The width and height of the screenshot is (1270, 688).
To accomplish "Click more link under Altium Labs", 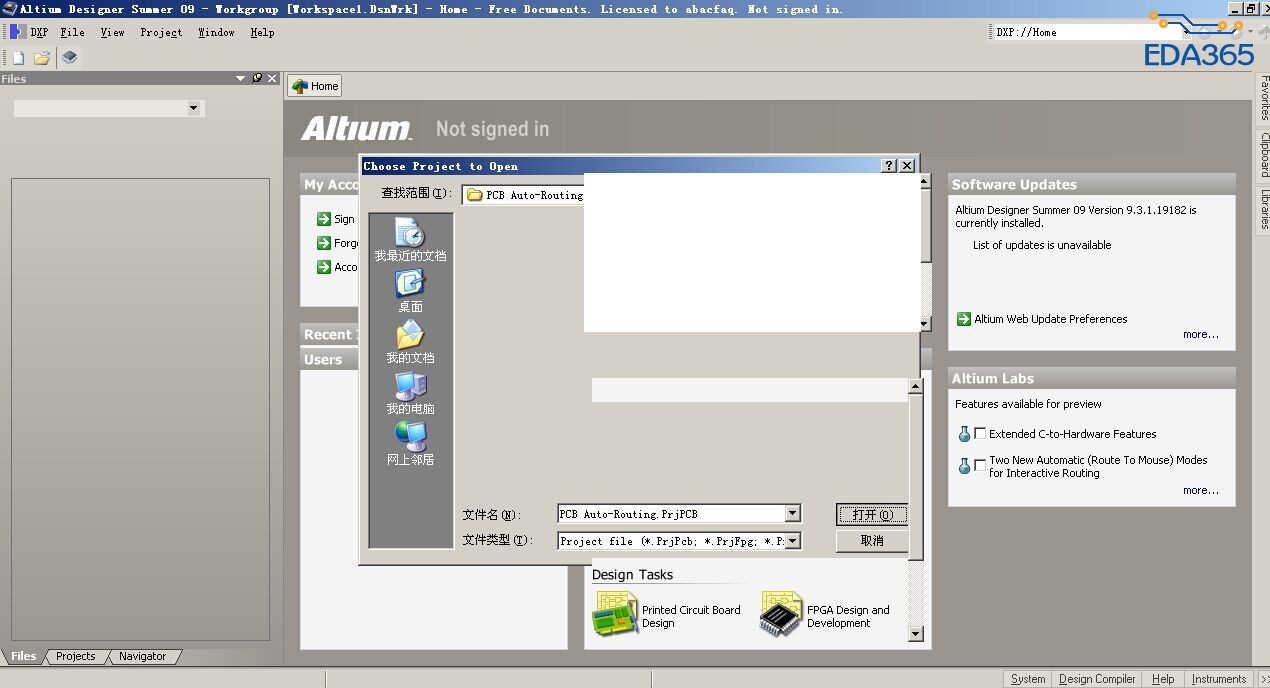I will (1200, 491).
